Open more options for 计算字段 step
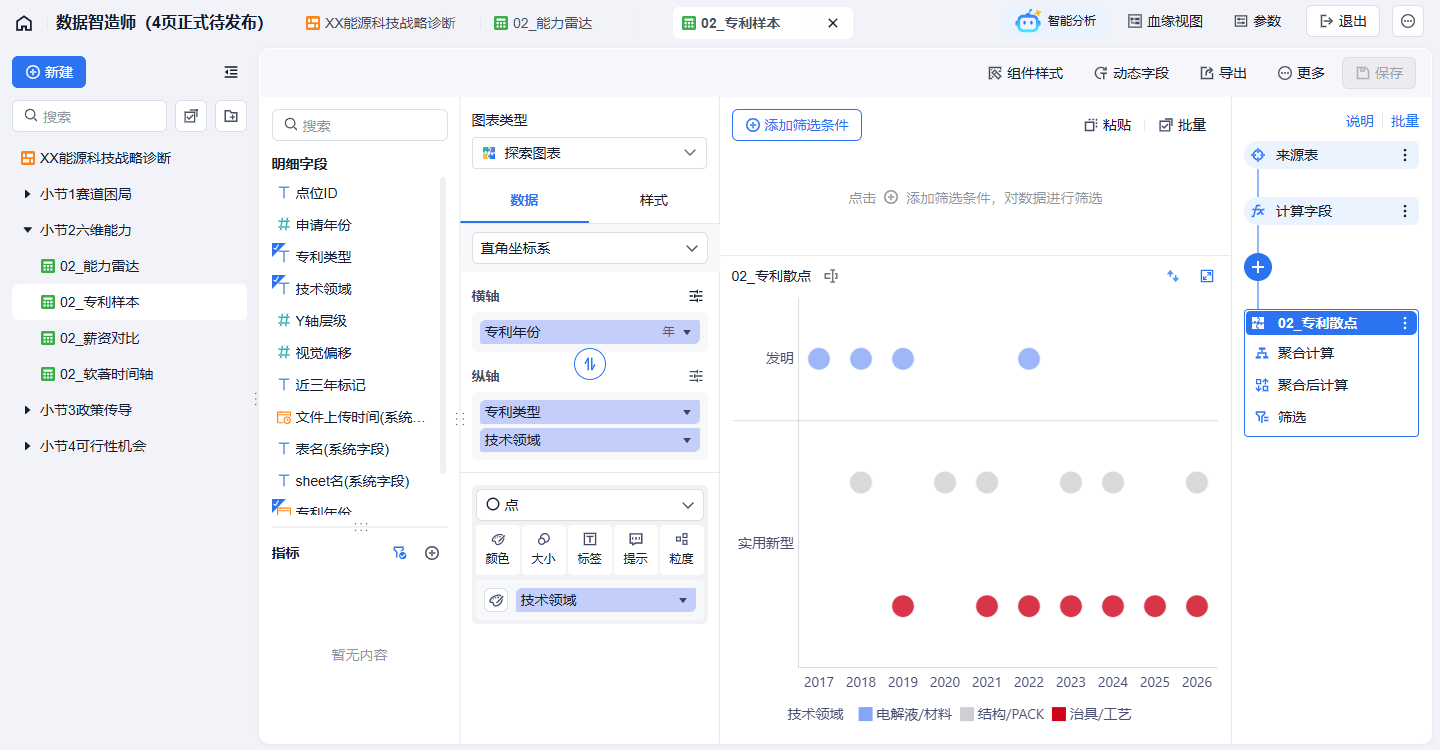The image size is (1440, 750). click(x=1405, y=211)
